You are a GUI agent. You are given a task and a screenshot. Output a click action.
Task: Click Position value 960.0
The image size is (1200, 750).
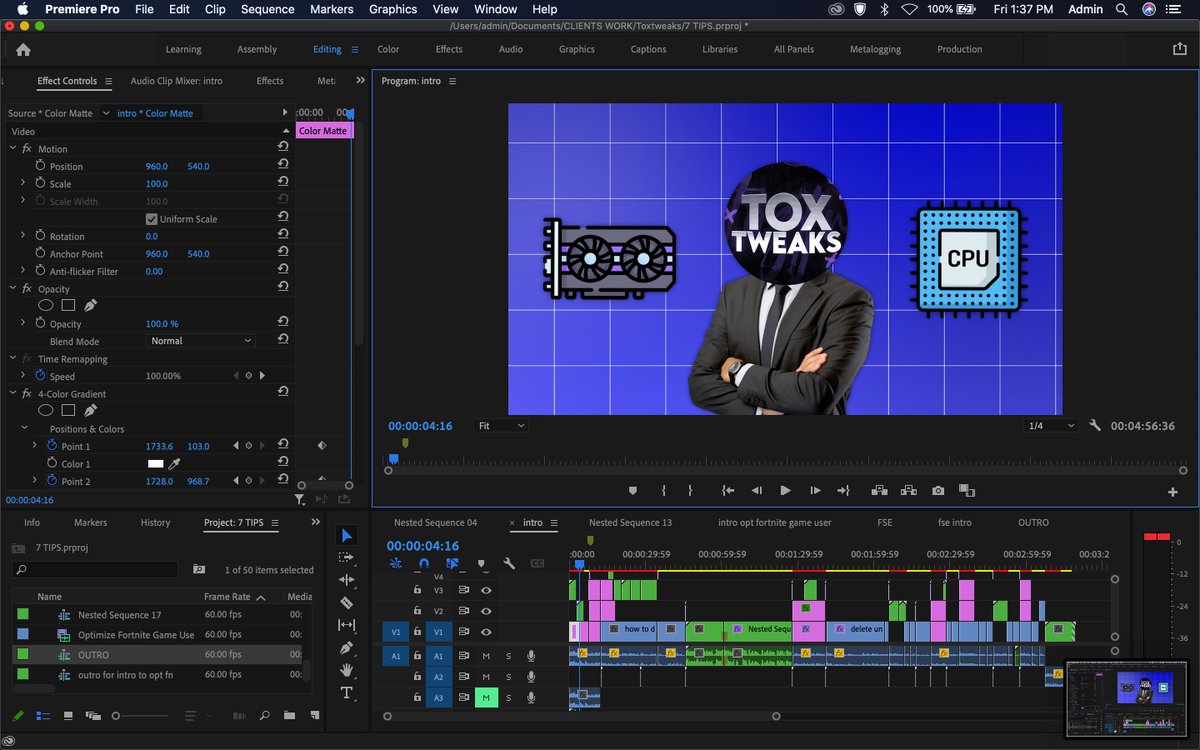(x=157, y=166)
